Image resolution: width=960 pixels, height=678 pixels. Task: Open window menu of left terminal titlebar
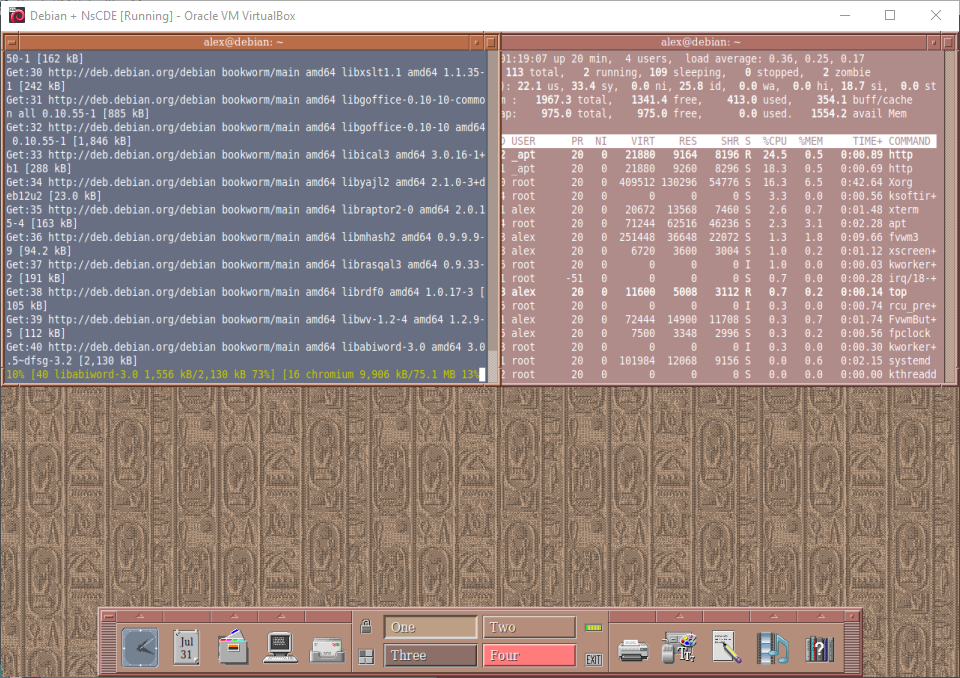click(x=11, y=42)
